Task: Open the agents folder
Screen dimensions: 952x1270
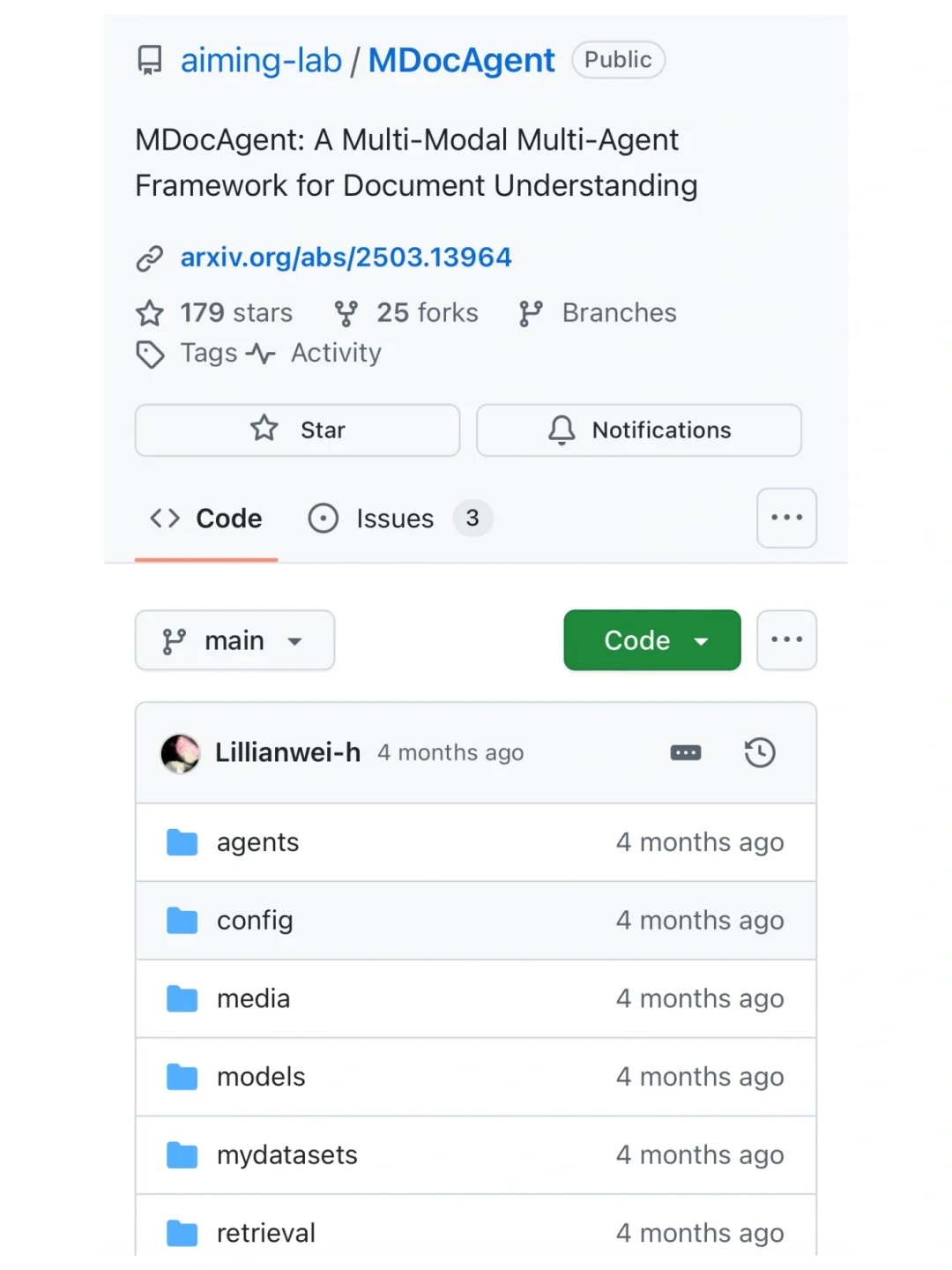Action: (257, 842)
